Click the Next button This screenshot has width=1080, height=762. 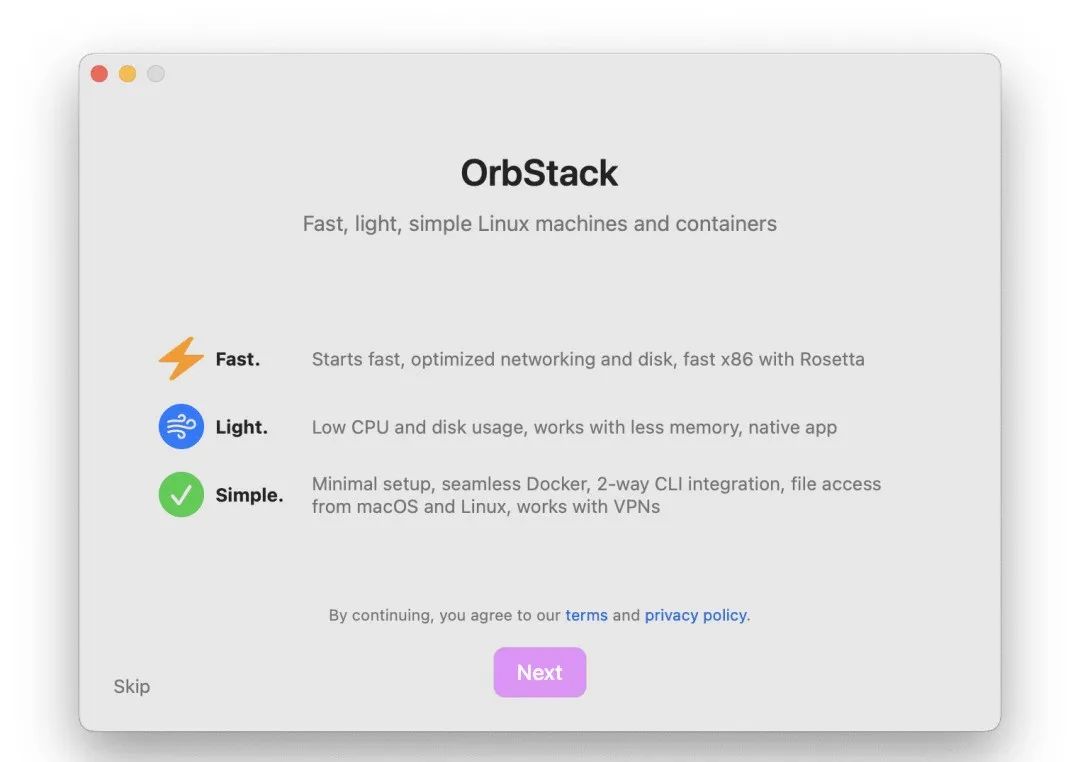[x=540, y=672]
